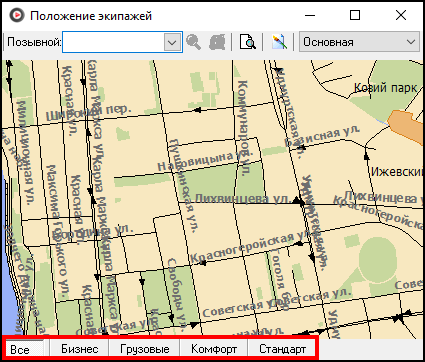Image resolution: width=425 pixels, height=362 pixels.
Task: Select the Грузовые tab
Action: [x=145, y=349]
